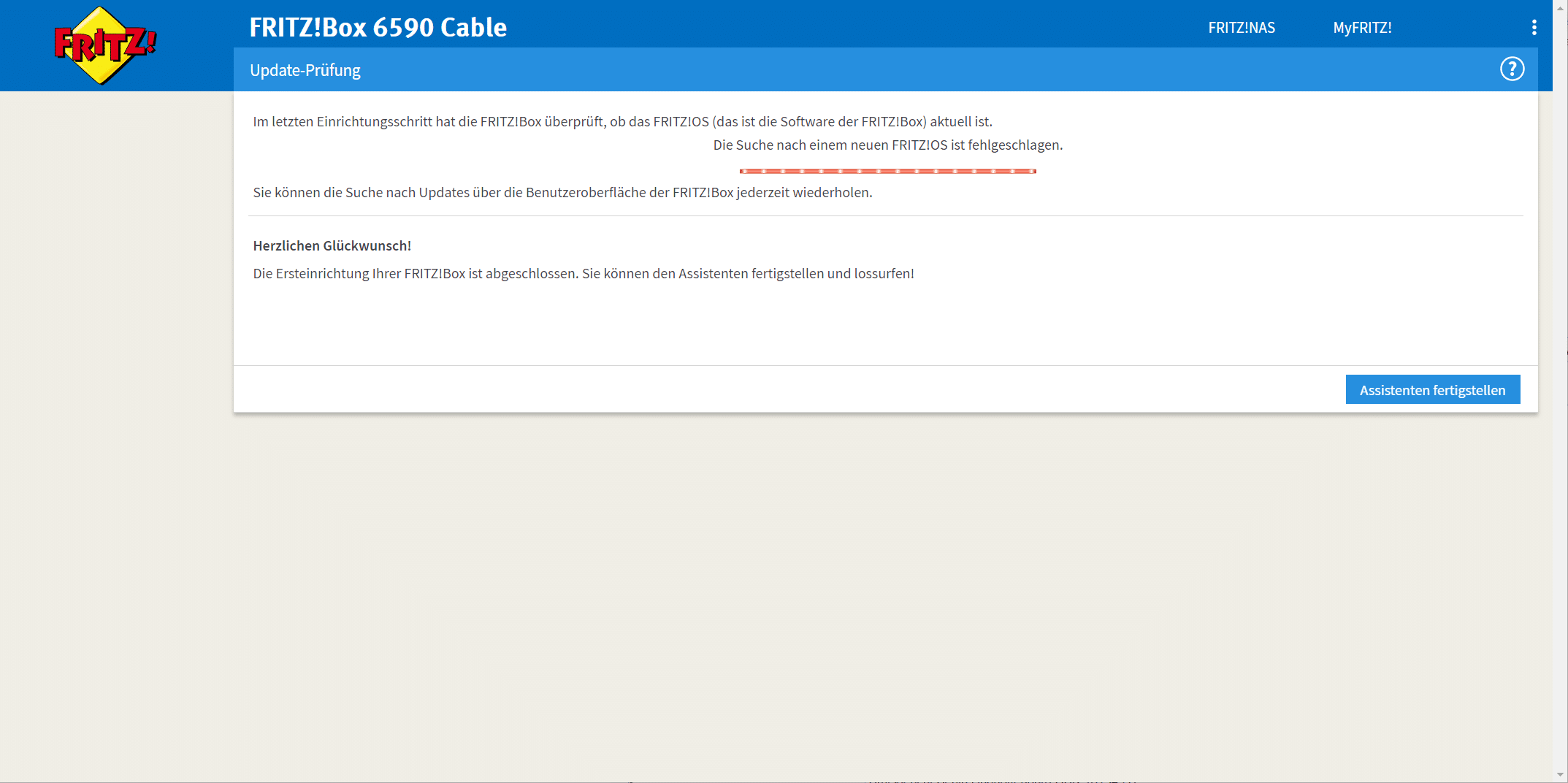Click the FRITZ! logo

tap(104, 45)
